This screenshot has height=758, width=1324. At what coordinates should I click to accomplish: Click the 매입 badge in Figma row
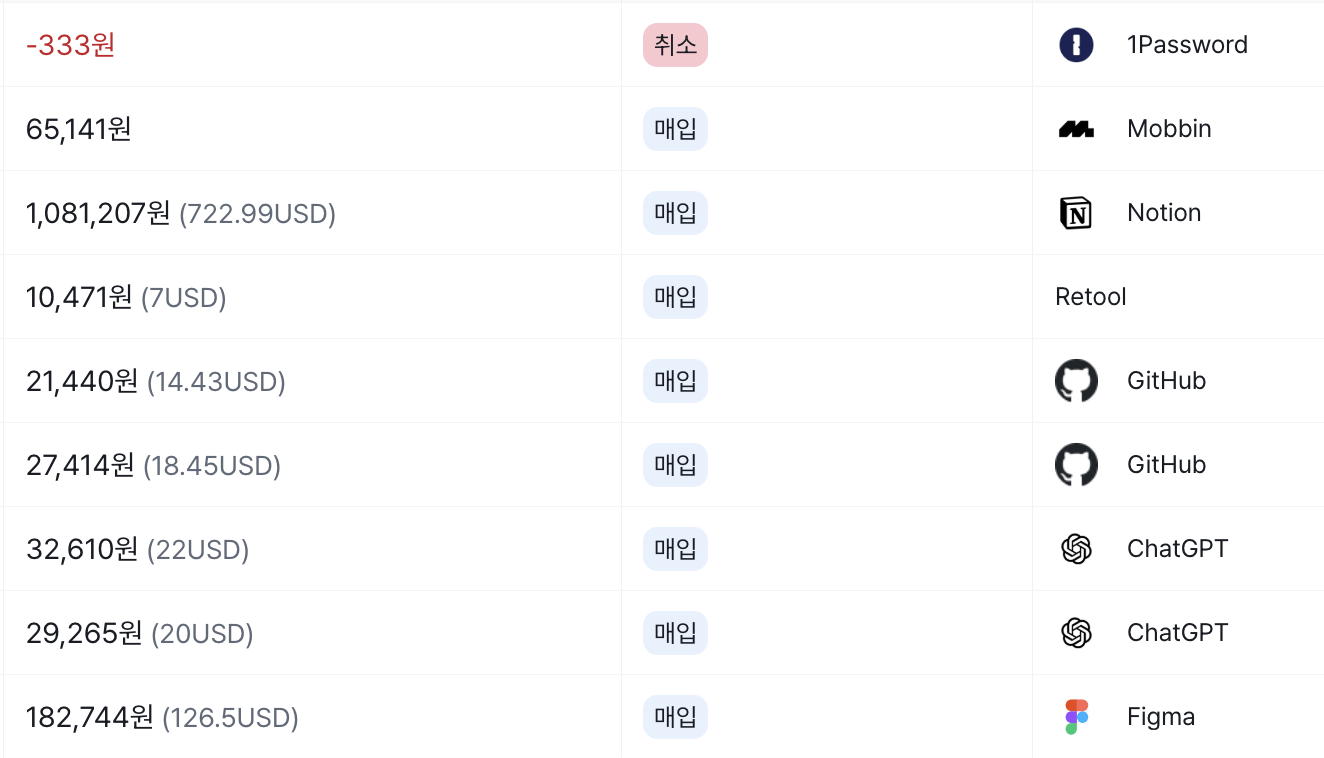[675, 717]
